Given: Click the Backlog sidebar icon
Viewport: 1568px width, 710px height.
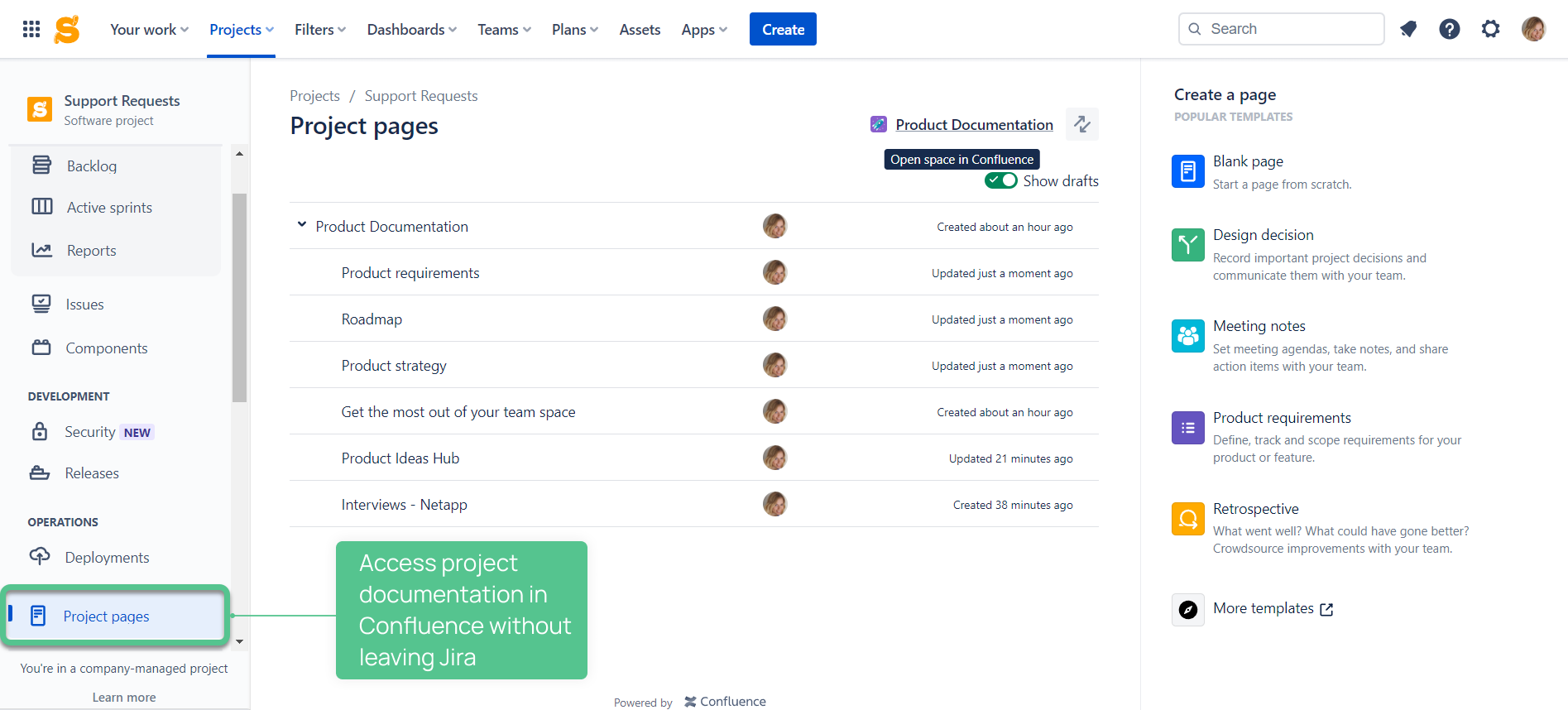Looking at the screenshot, I should (x=41, y=165).
